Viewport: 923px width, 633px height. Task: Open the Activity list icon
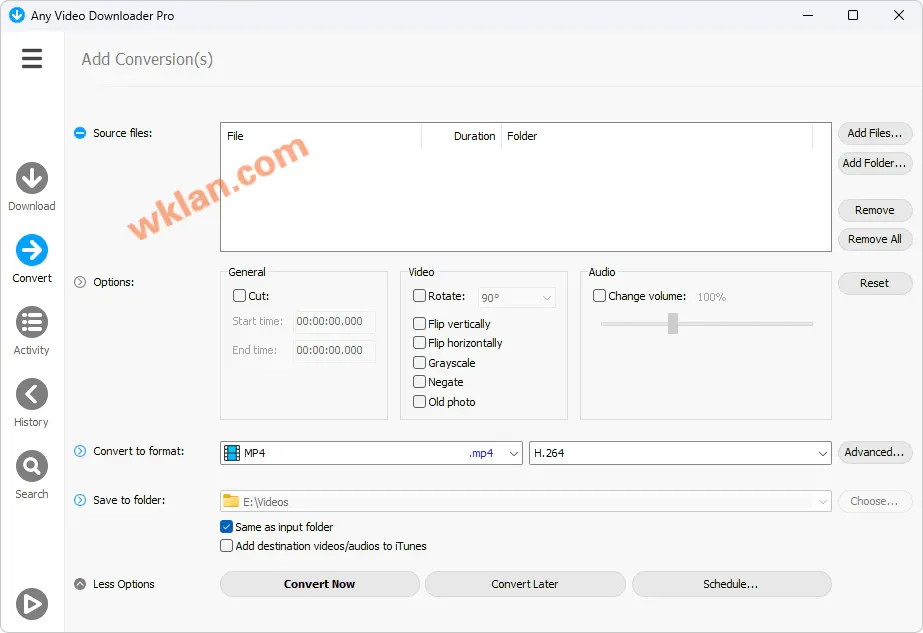coord(32,322)
